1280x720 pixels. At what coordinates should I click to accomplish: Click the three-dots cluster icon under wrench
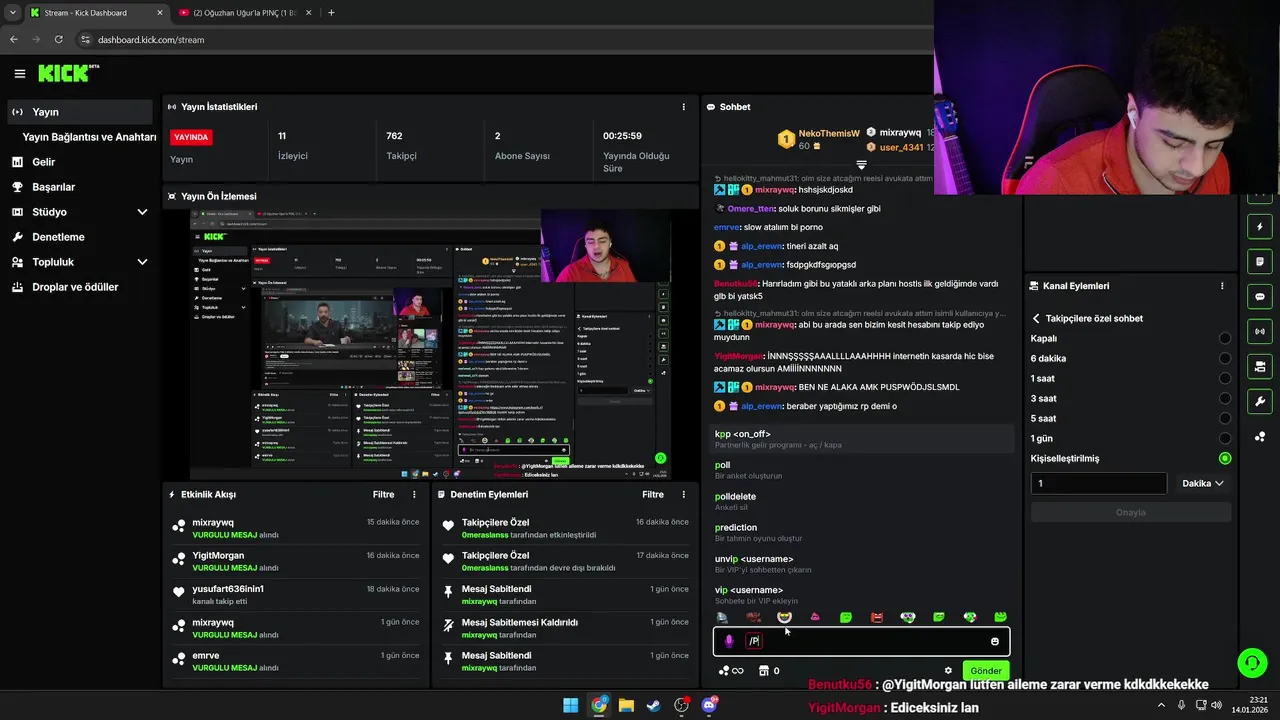(x=1260, y=437)
